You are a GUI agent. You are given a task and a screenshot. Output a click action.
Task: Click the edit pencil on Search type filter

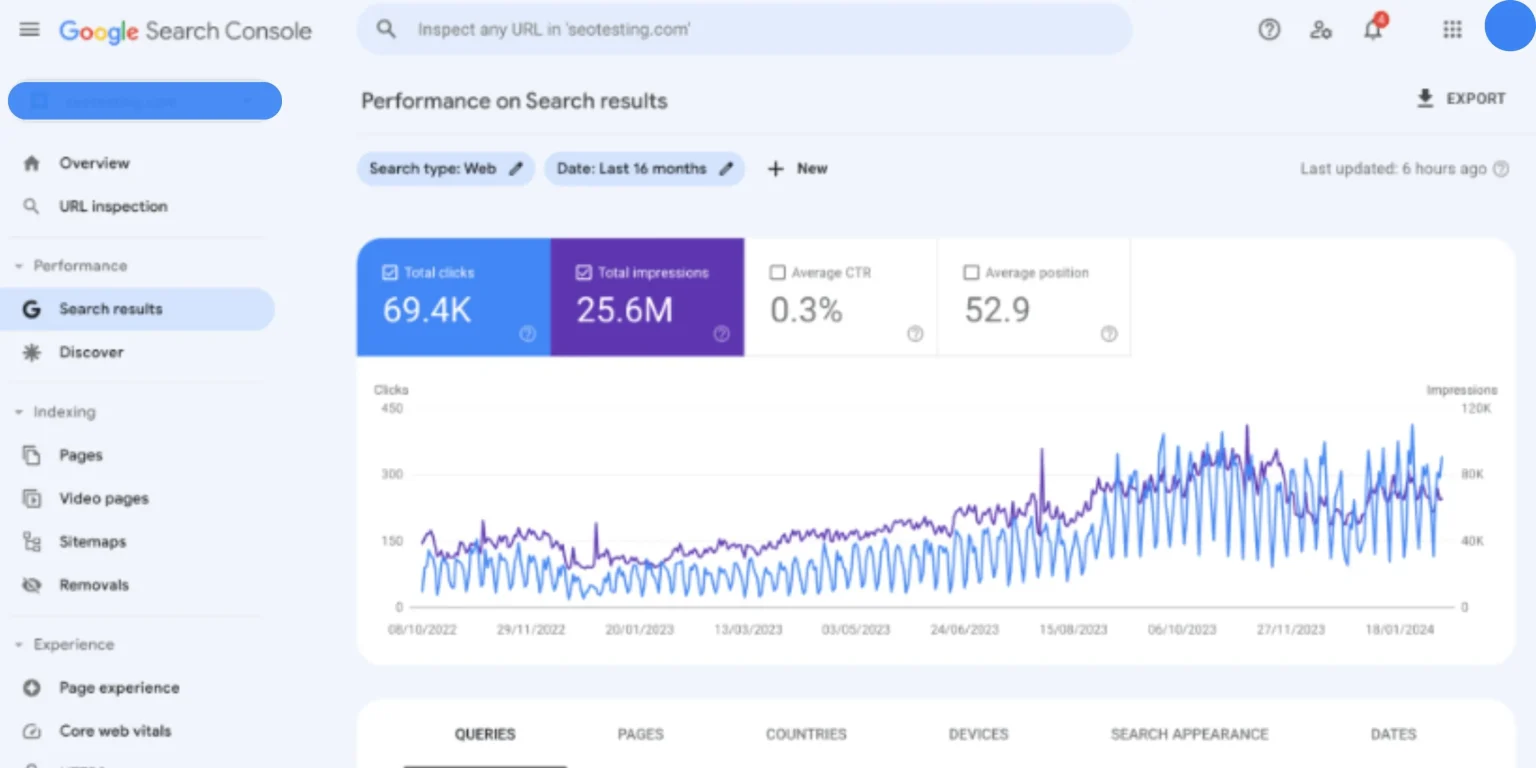(x=516, y=169)
